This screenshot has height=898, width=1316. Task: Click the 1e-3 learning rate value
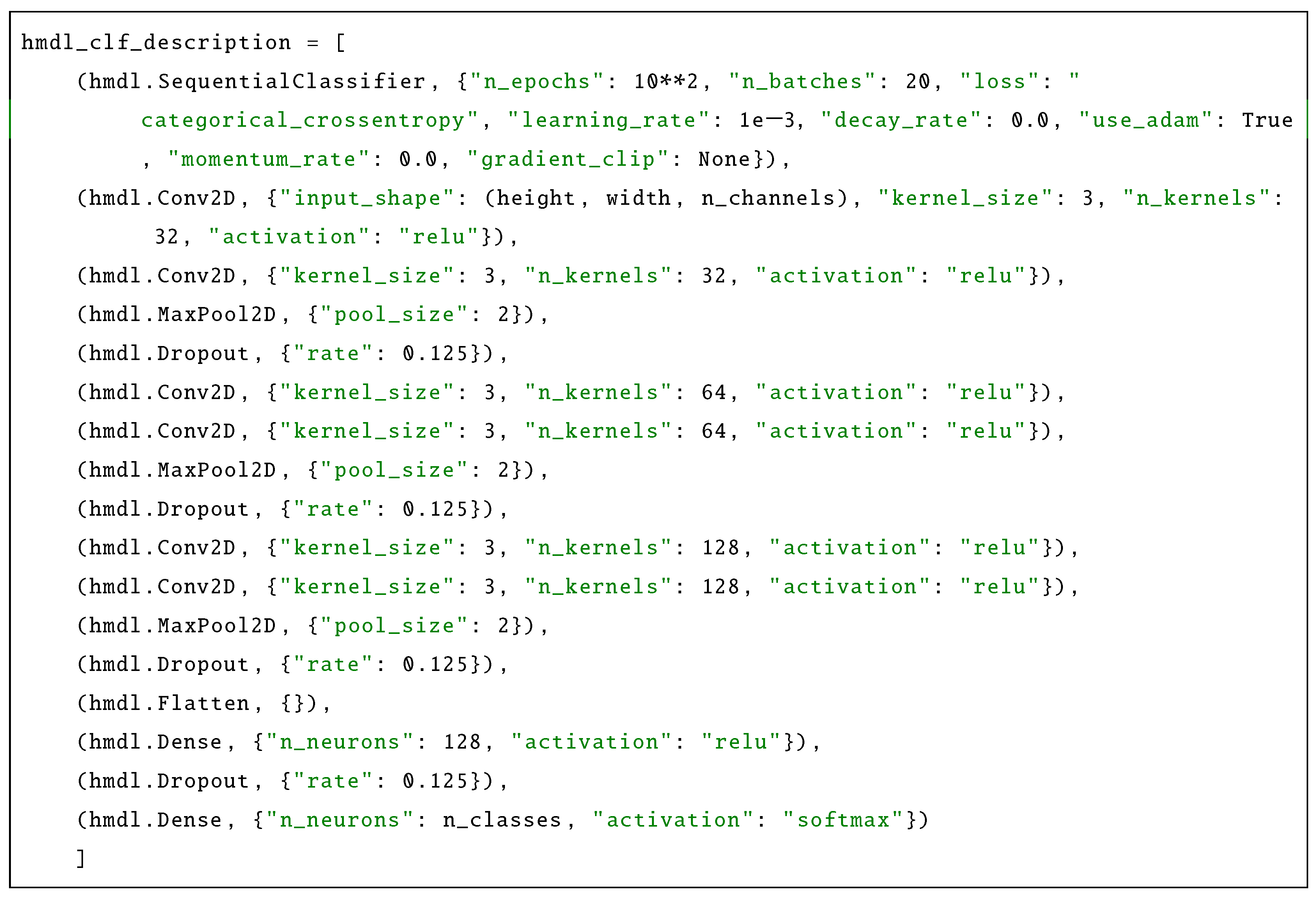pyautogui.click(x=767, y=120)
